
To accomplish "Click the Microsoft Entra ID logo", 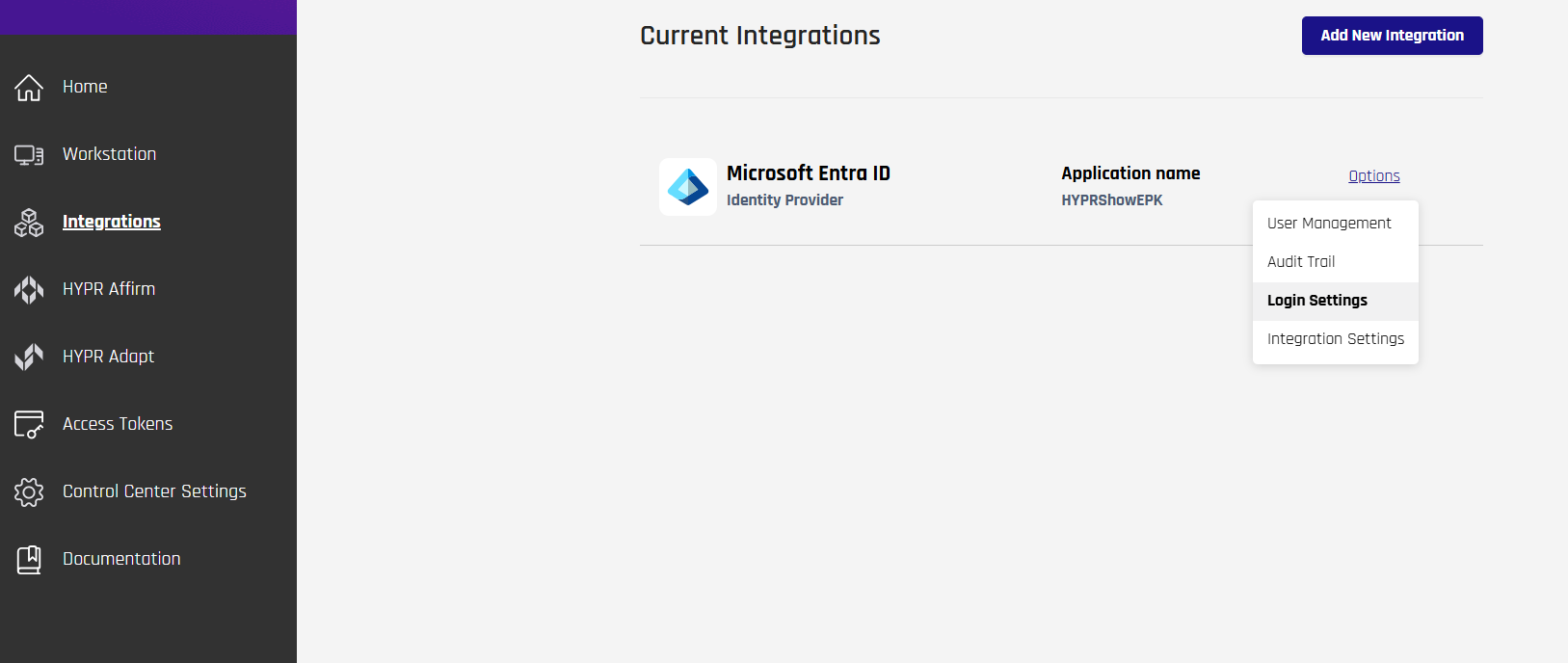I will [688, 187].
